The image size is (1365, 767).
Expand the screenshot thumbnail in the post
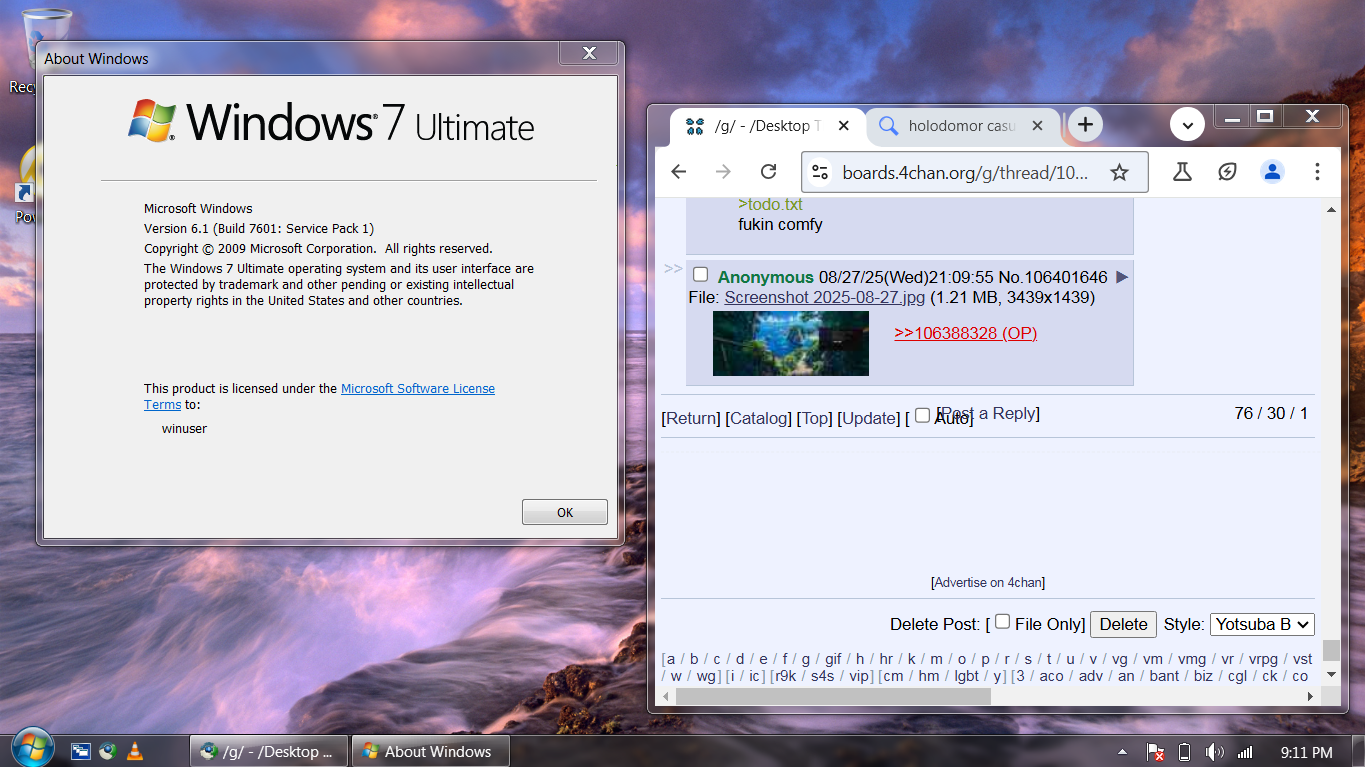click(x=790, y=343)
